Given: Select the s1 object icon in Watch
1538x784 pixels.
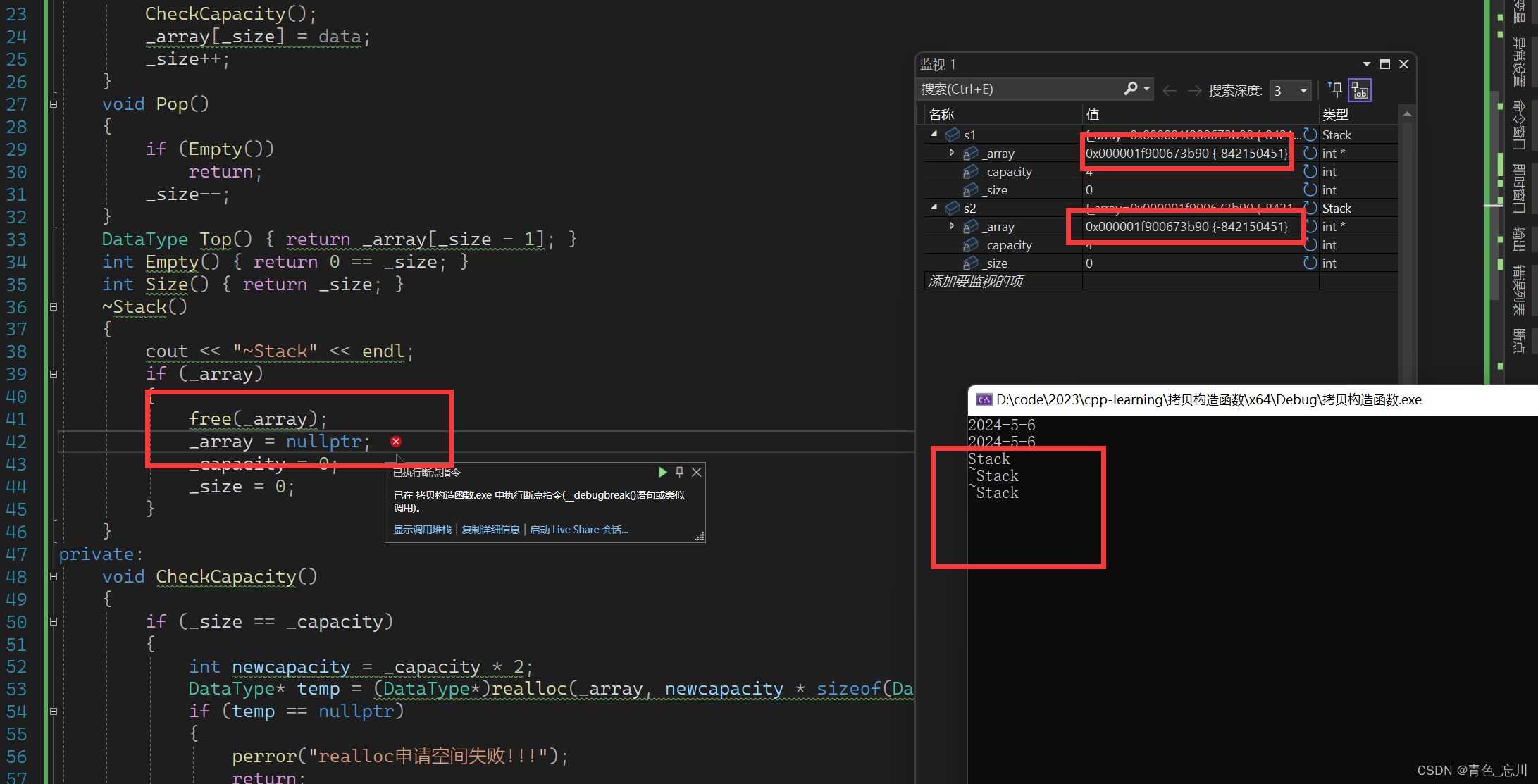Looking at the screenshot, I should coord(953,135).
